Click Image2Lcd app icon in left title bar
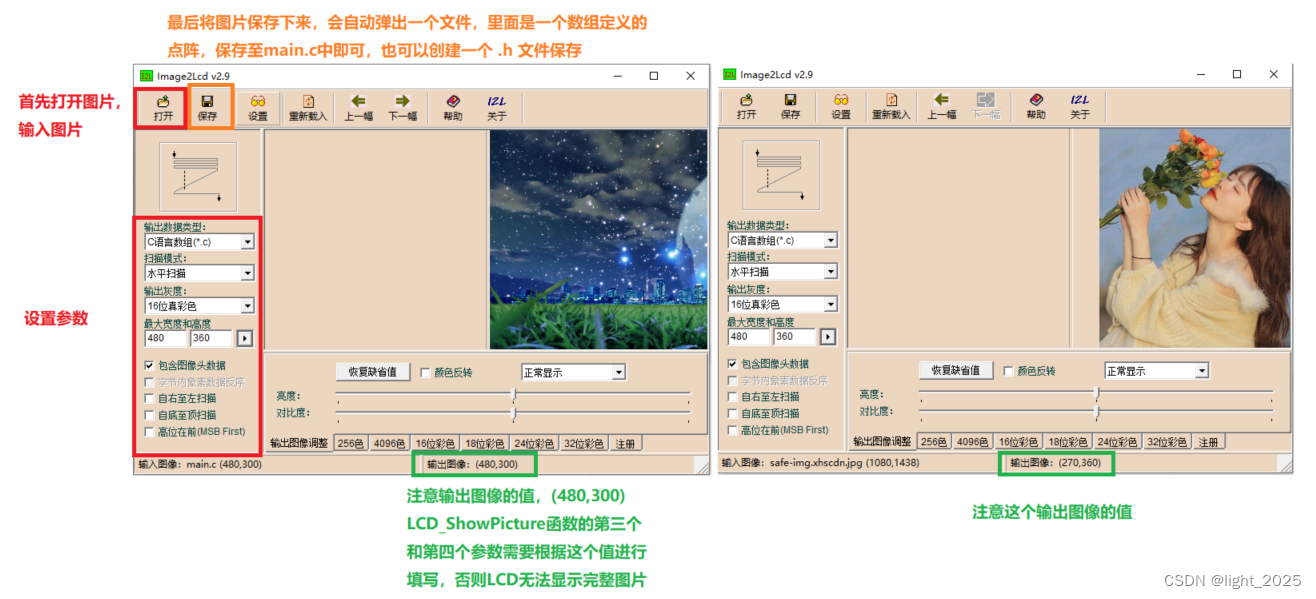Image resolution: width=1316 pixels, height=599 pixels. (146, 75)
